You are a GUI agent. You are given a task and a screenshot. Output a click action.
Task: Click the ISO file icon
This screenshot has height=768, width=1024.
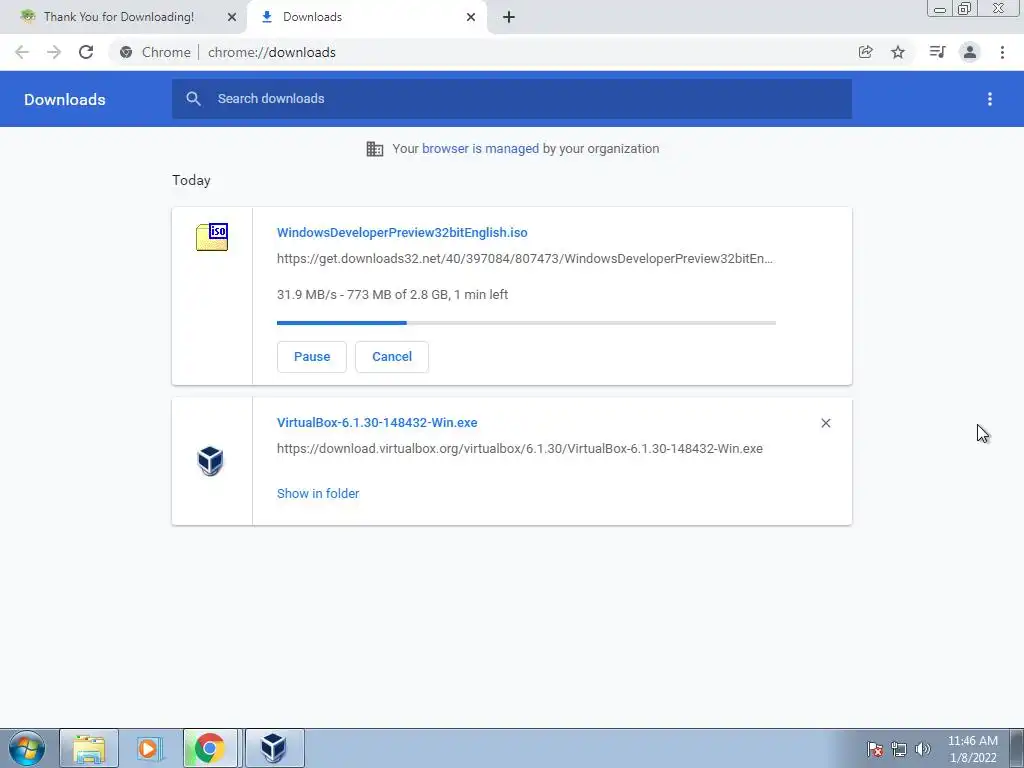pos(212,236)
